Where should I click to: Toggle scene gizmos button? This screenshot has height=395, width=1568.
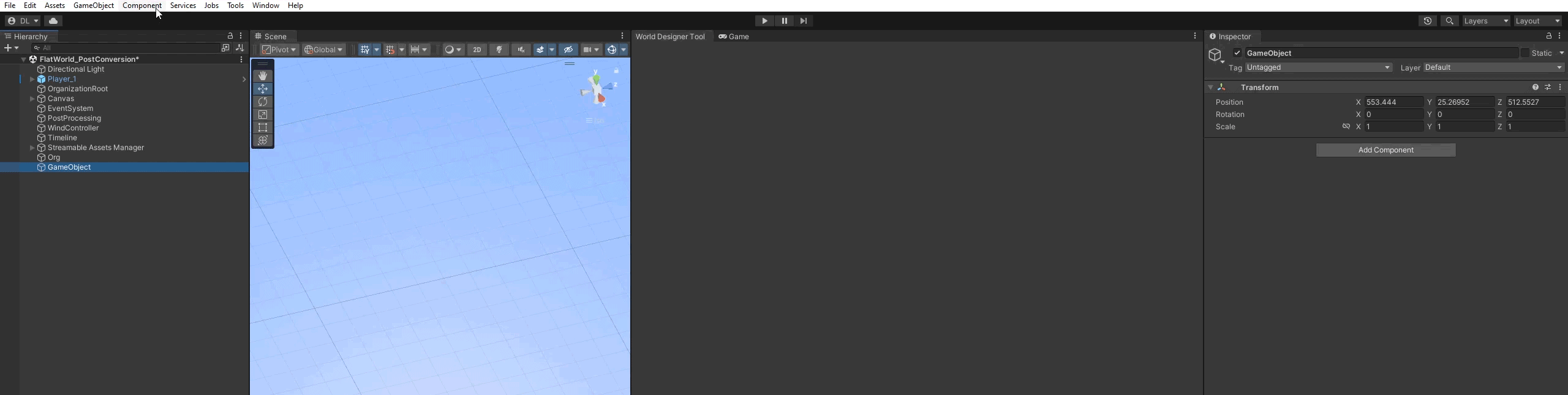[611, 50]
